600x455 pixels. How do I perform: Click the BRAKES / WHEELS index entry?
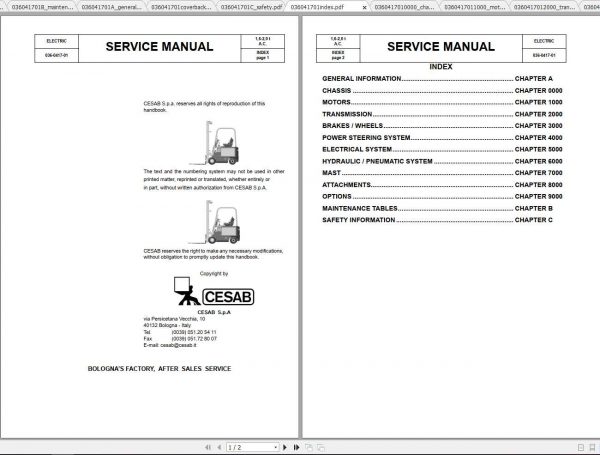tap(442, 126)
